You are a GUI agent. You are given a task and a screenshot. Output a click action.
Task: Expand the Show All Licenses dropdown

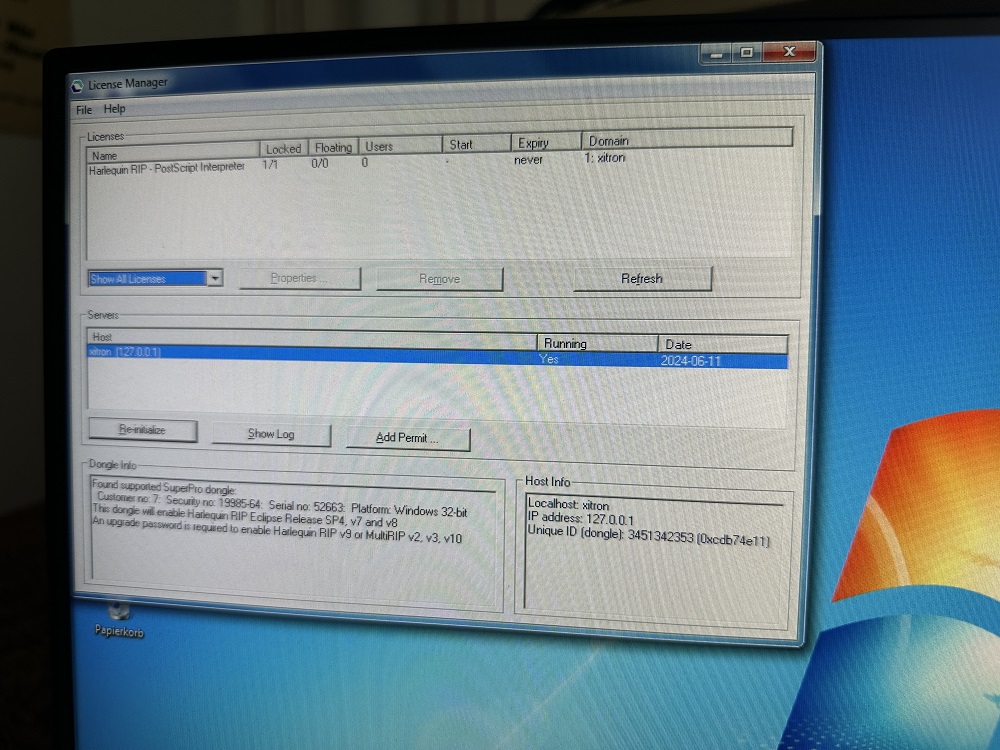214,279
